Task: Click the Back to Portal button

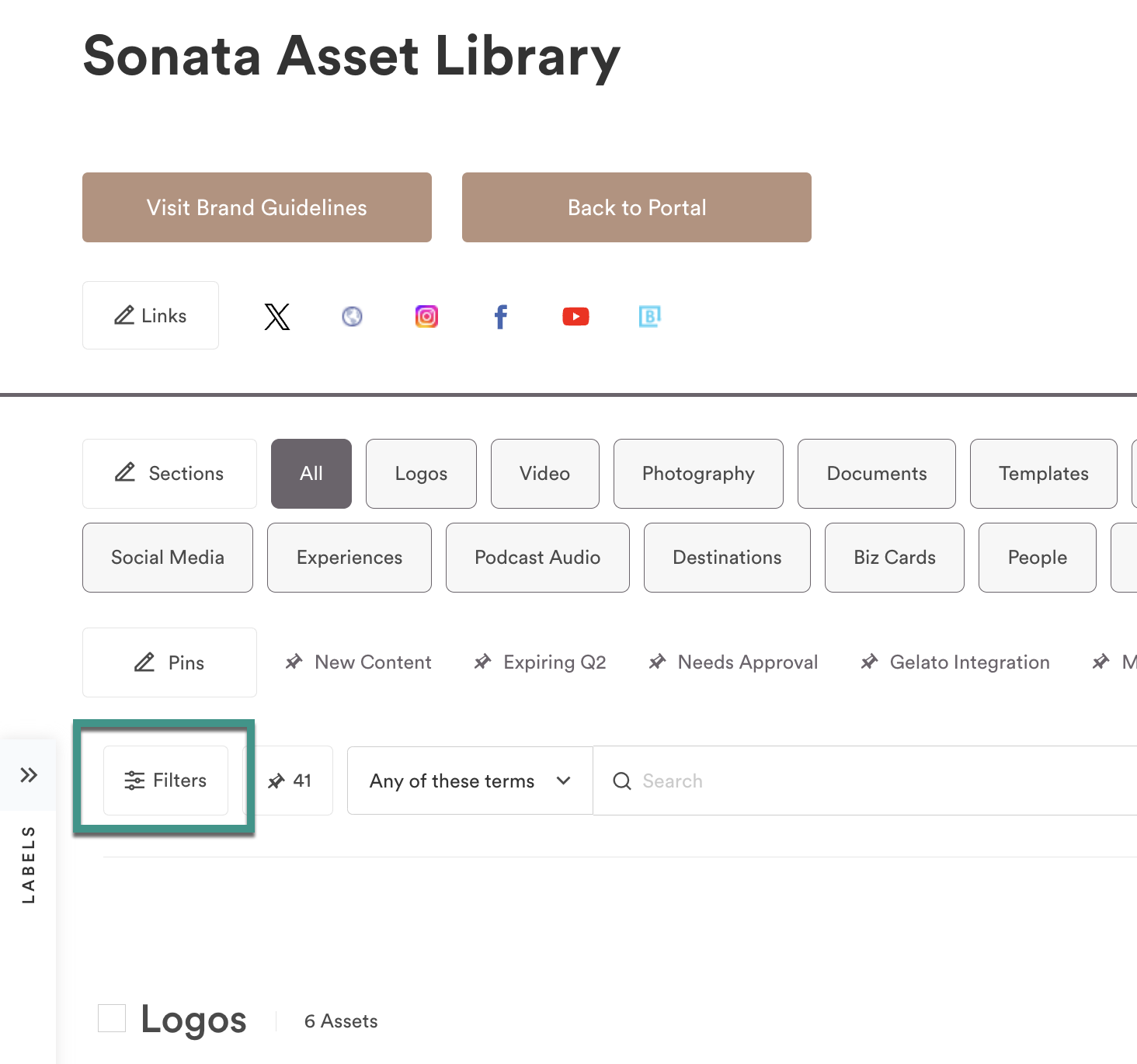Action: pos(637,207)
